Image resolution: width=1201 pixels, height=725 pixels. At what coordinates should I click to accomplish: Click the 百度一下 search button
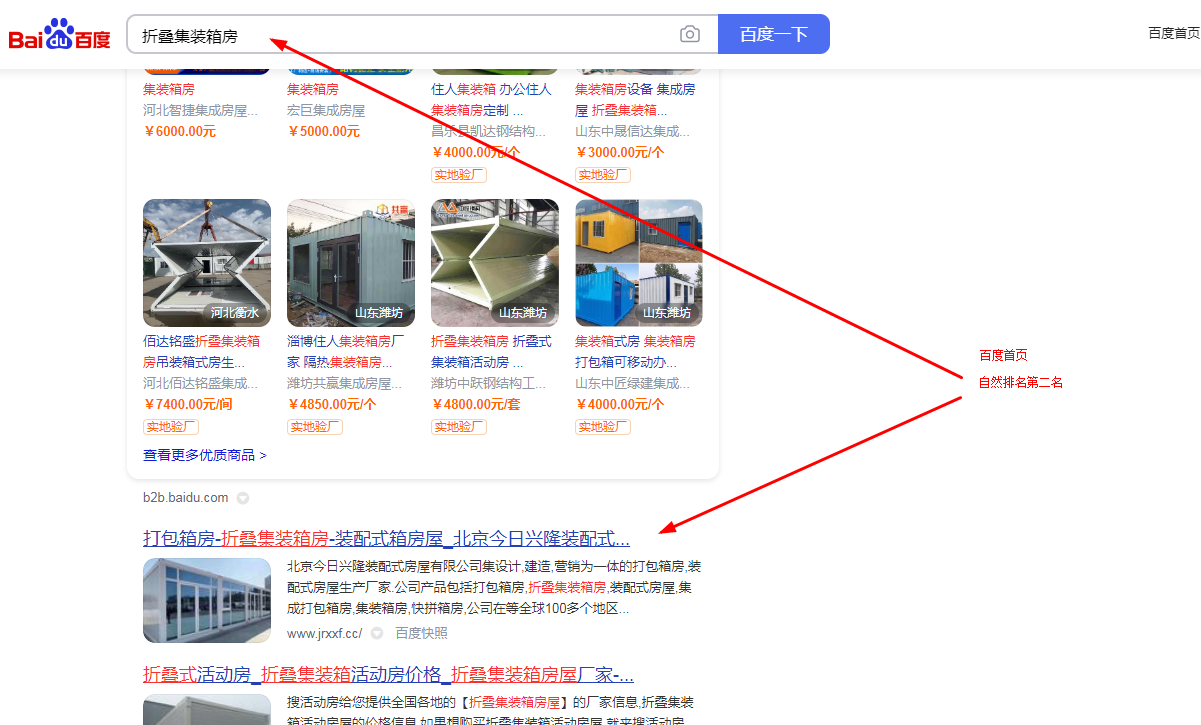[x=774, y=35]
